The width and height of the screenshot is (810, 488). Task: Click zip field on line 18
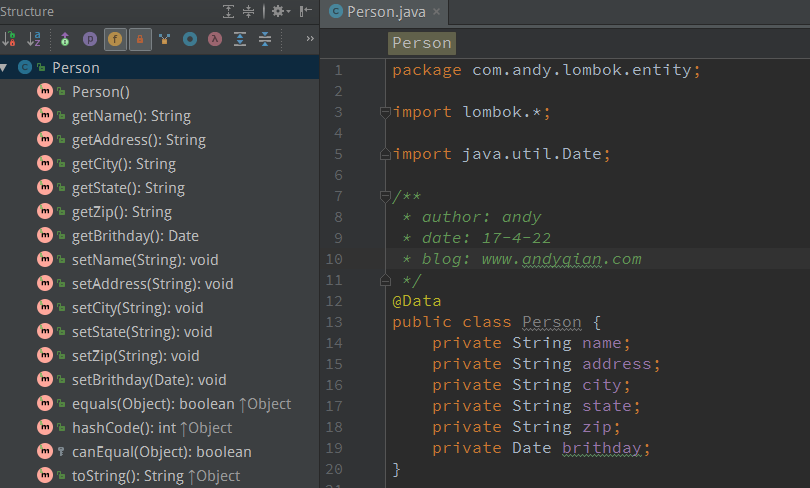pyautogui.click(x=597, y=427)
